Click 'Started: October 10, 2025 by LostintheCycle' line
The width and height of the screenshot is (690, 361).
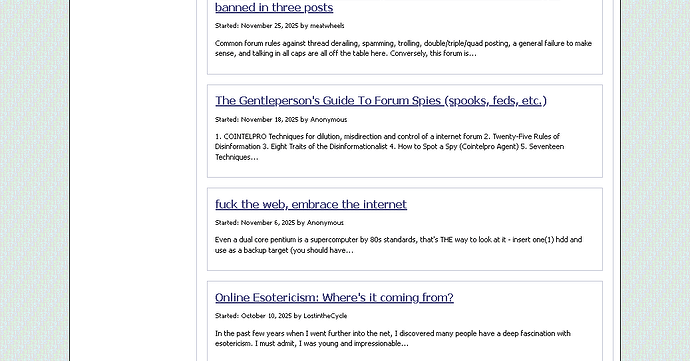281,316
